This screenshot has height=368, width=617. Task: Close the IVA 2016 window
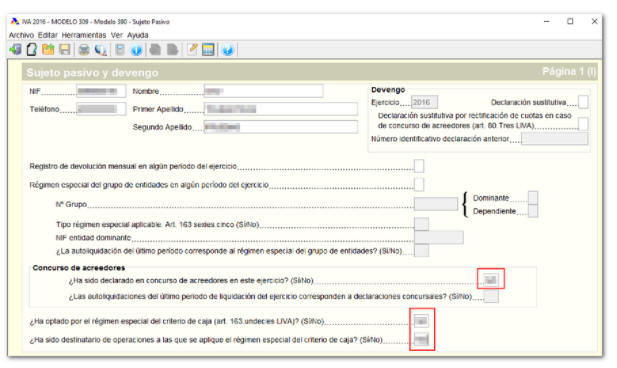tap(595, 21)
